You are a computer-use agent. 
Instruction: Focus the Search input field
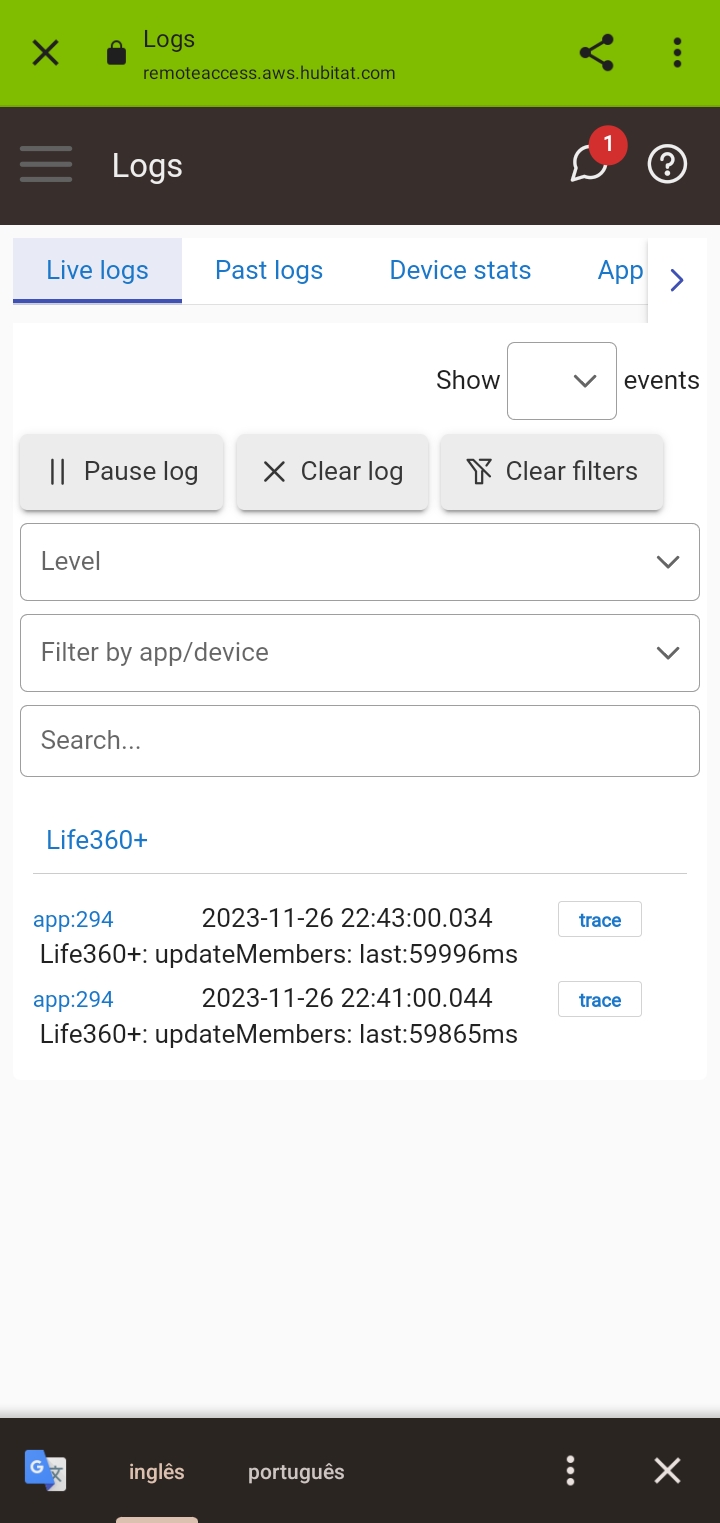click(360, 741)
